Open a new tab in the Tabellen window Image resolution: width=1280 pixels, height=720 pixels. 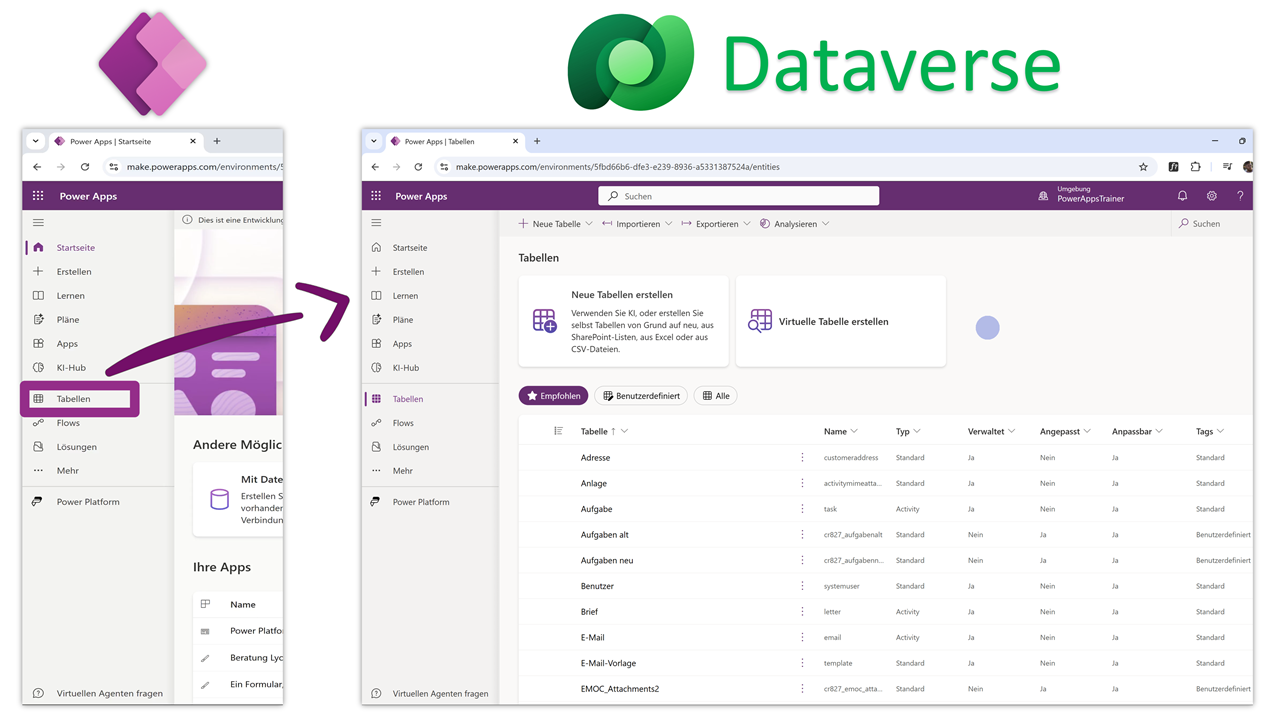point(537,141)
